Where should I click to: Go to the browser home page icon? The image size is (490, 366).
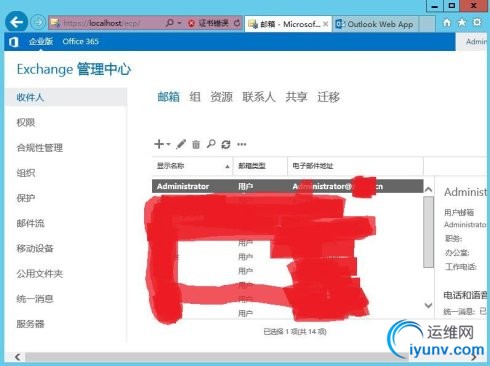(x=446, y=22)
